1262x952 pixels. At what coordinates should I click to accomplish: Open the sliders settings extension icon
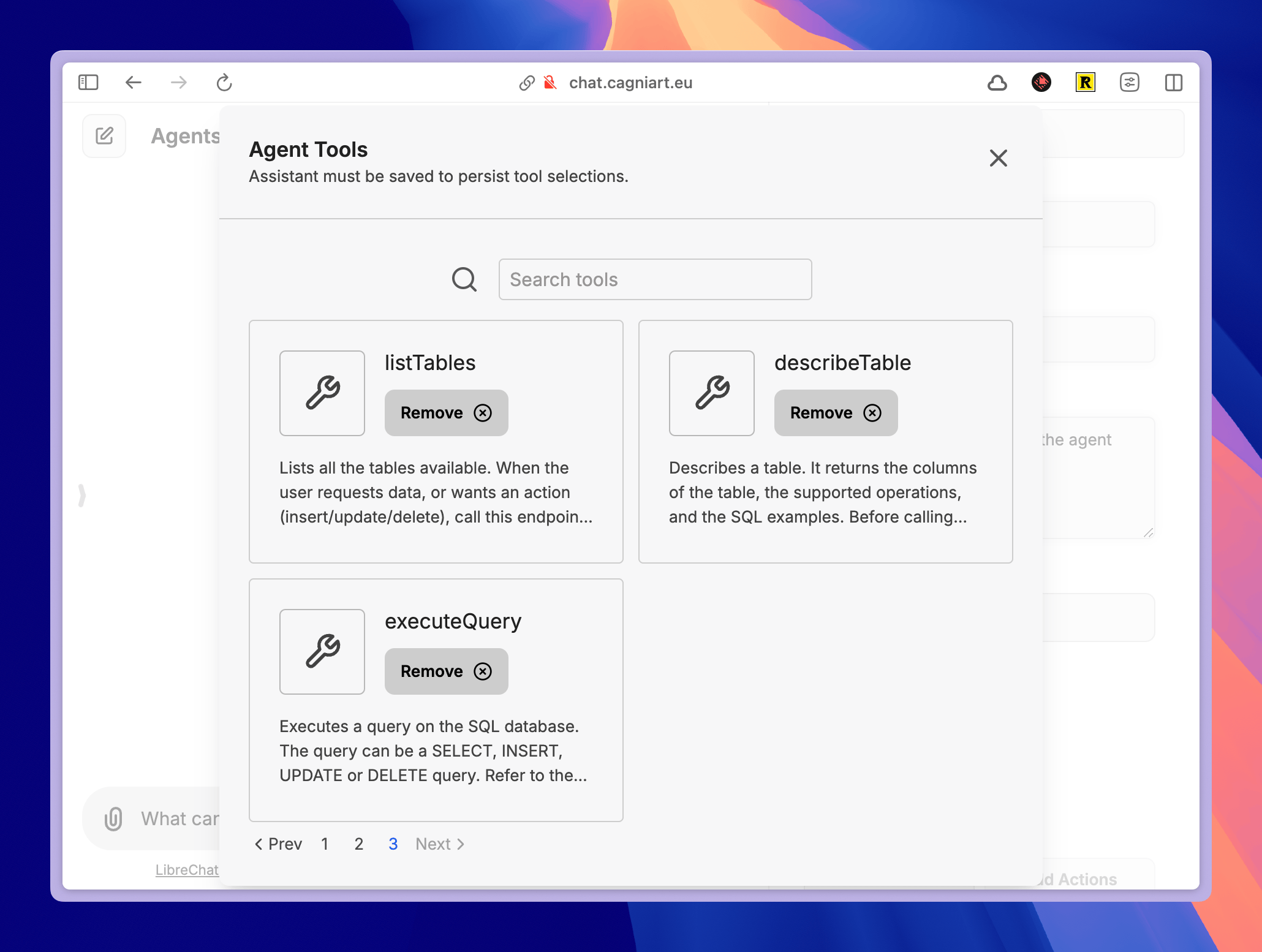[1130, 83]
